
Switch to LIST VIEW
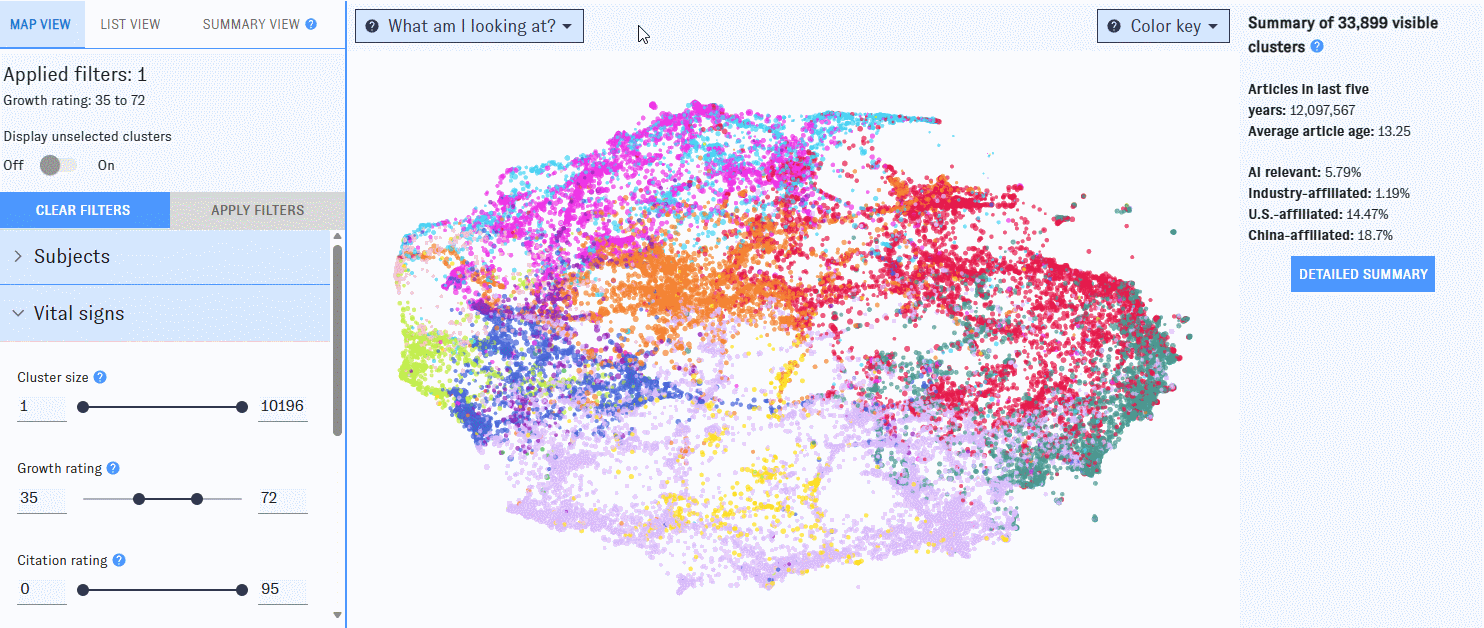130,23
